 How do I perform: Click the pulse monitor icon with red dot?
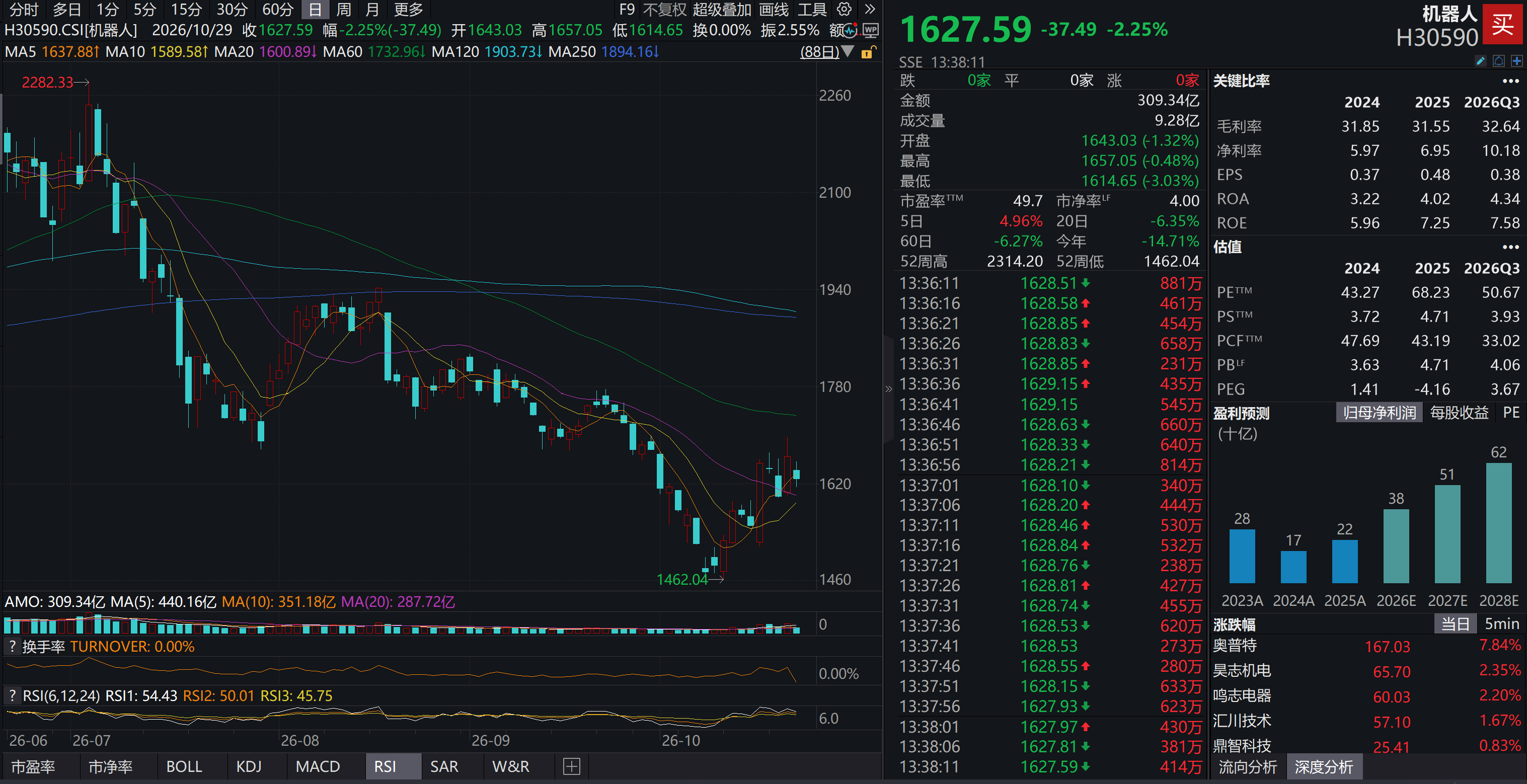[x=851, y=30]
